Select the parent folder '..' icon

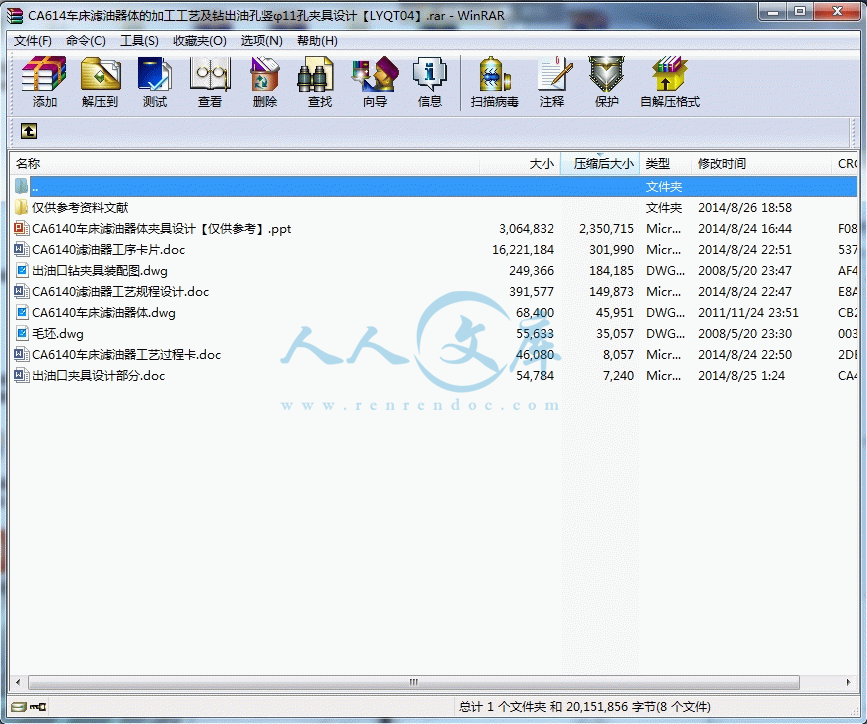click(21, 186)
